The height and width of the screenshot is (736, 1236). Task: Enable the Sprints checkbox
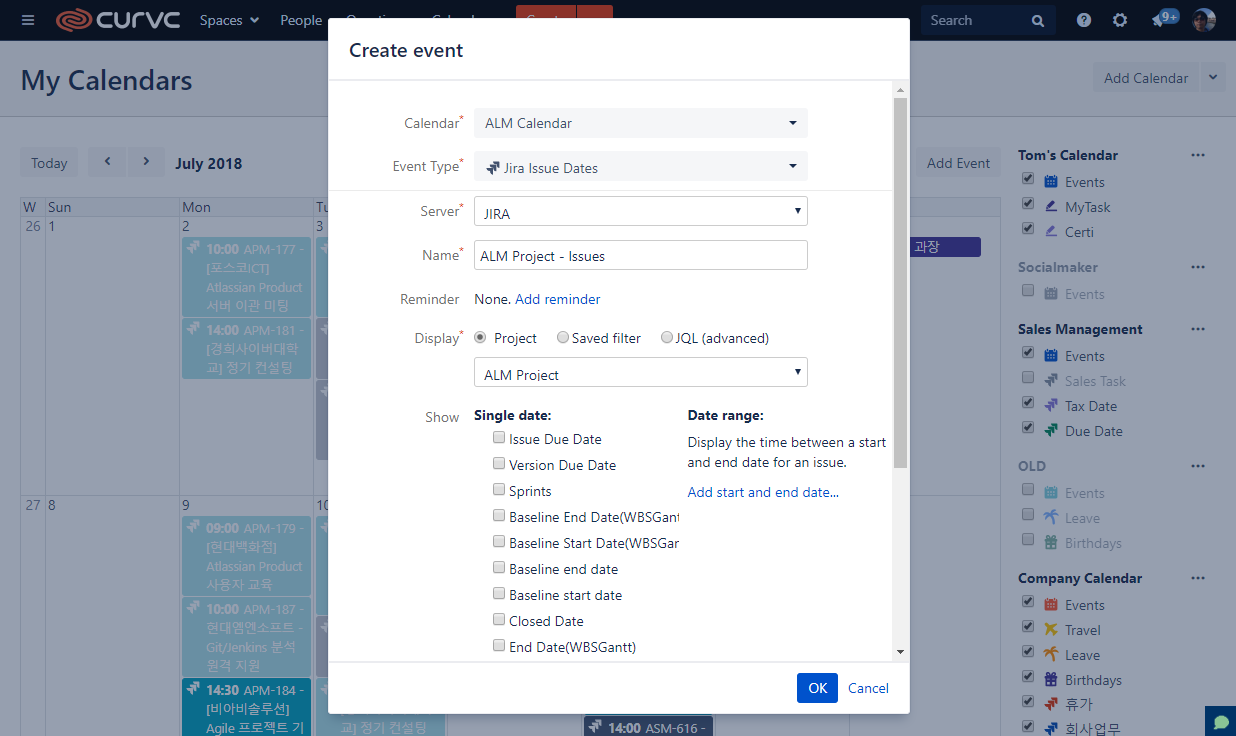499,490
